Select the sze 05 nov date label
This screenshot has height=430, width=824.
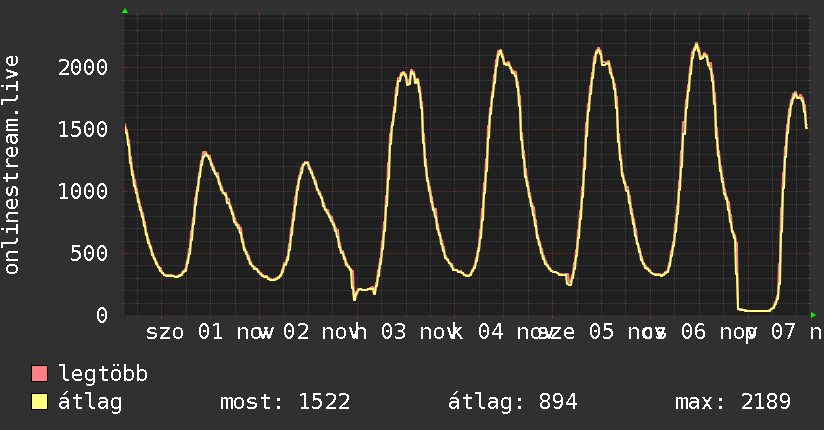pos(590,332)
